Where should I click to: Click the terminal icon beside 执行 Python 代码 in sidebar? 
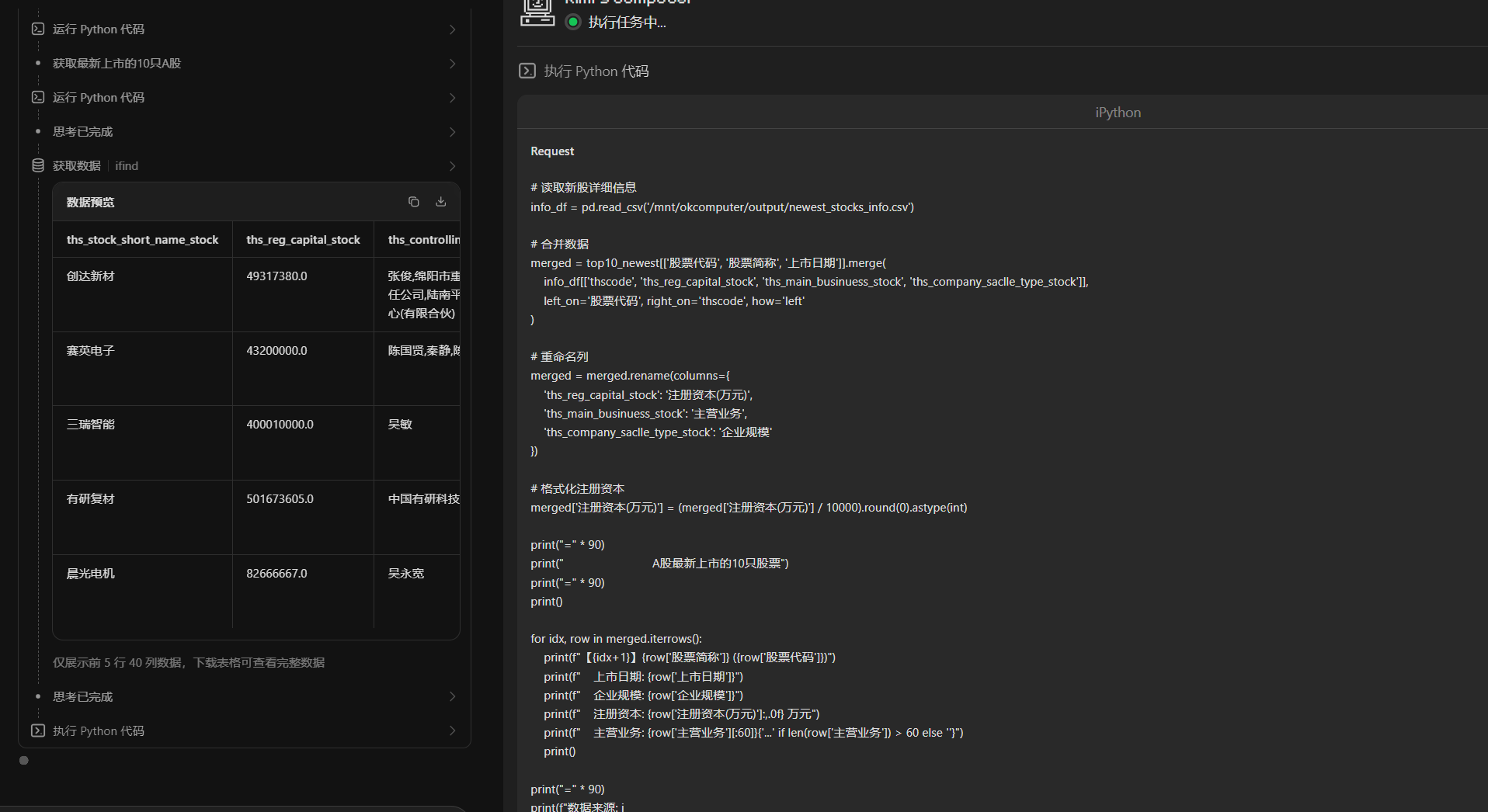click(x=38, y=730)
